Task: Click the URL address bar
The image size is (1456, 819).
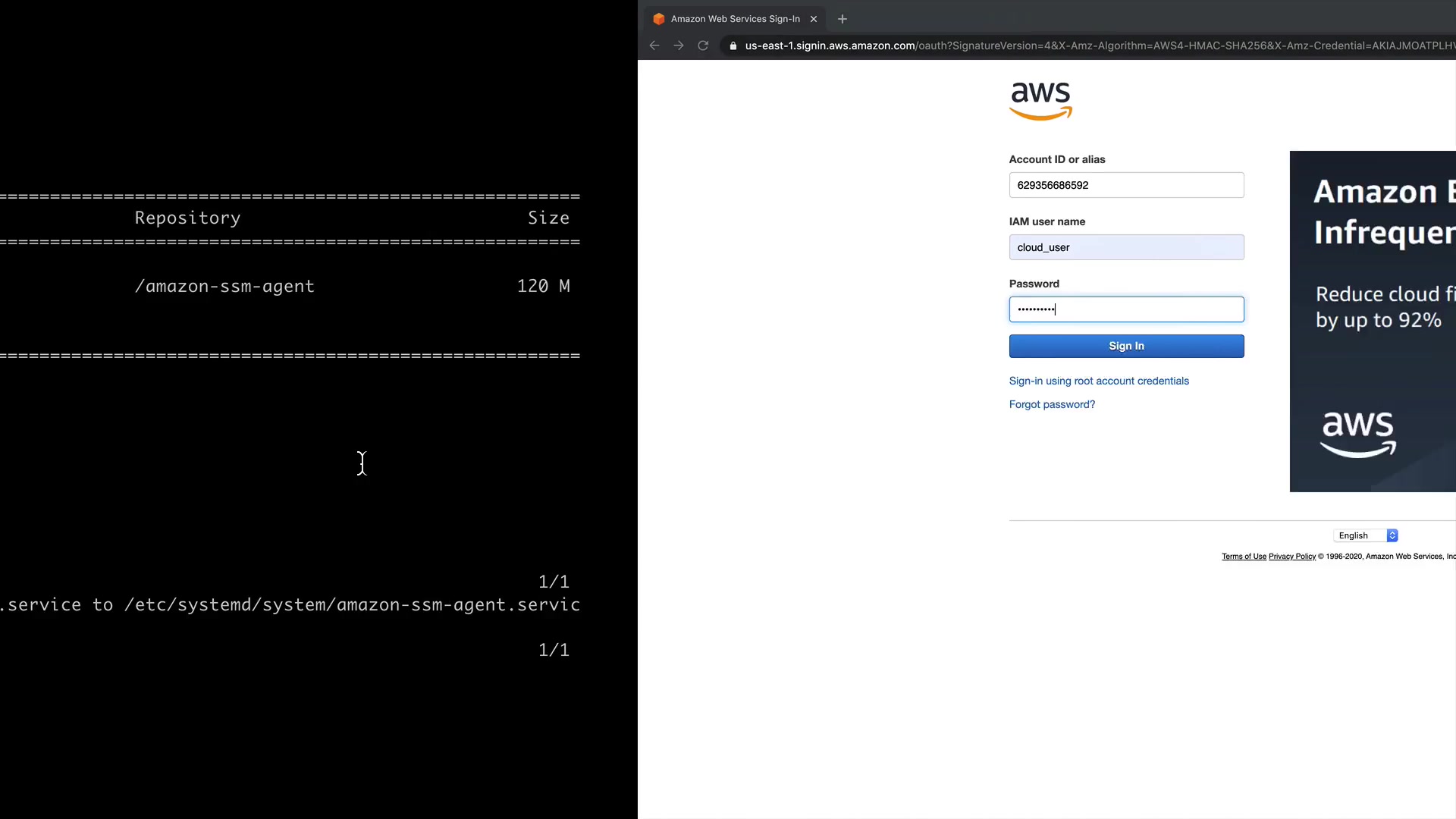Action: (1092, 45)
